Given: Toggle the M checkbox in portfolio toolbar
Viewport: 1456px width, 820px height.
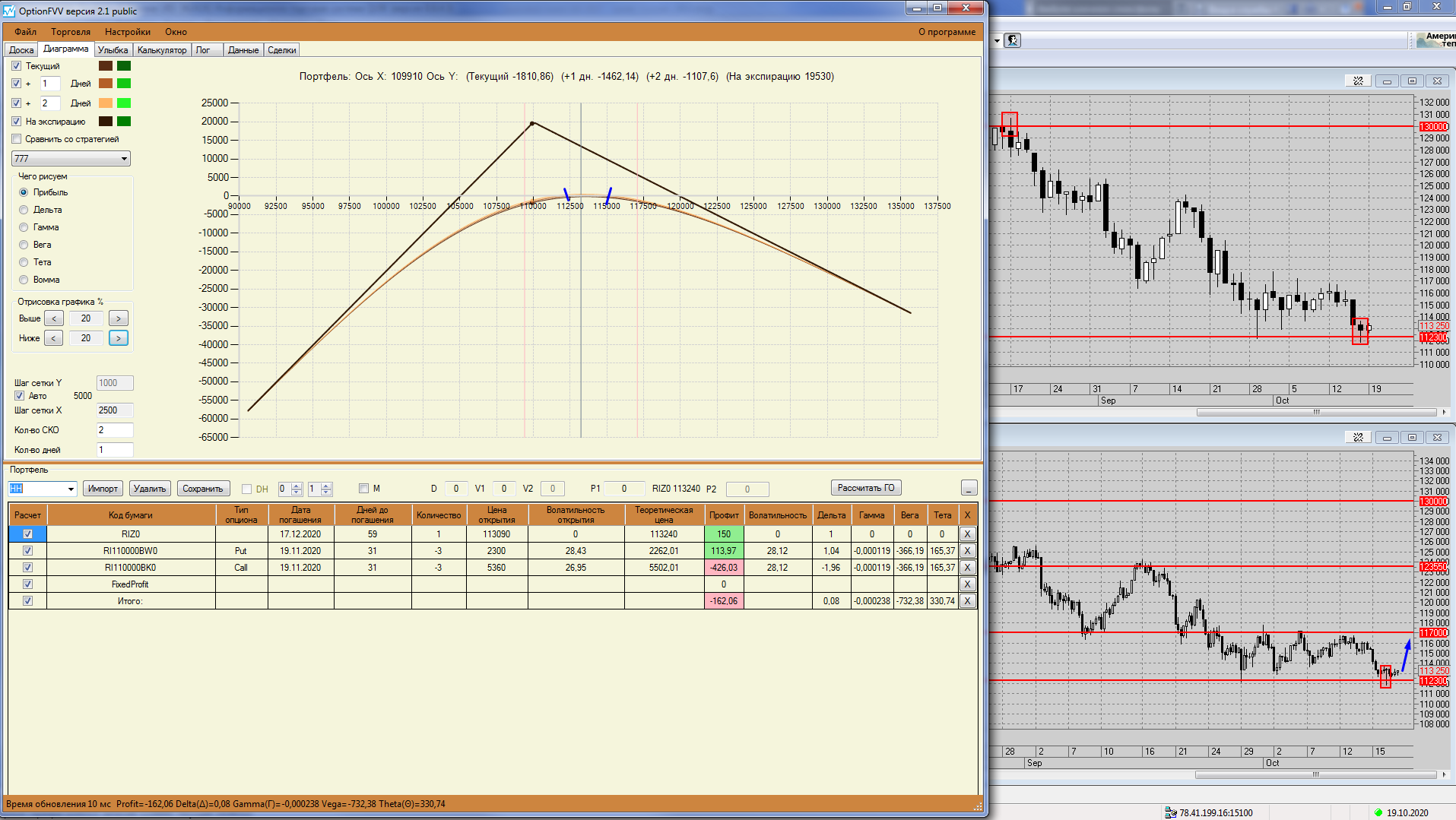Looking at the screenshot, I should (x=363, y=489).
